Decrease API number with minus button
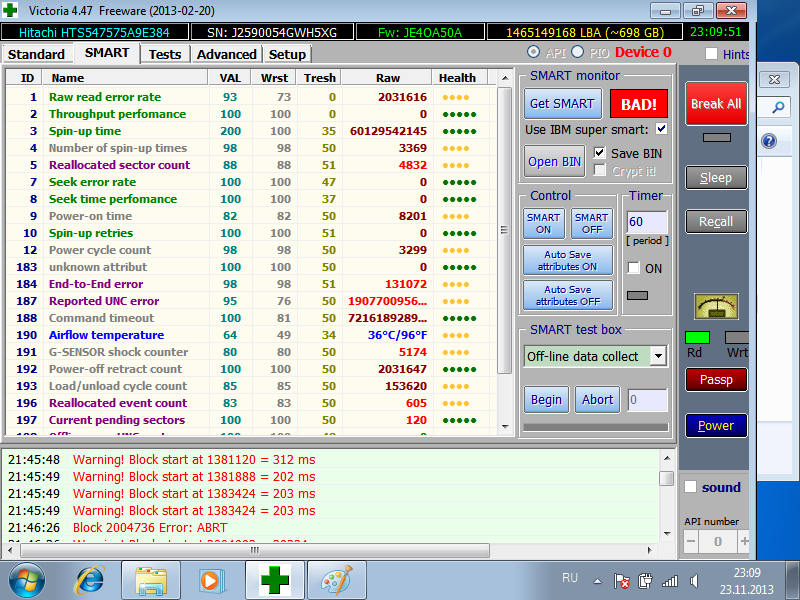 pyautogui.click(x=691, y=541)
